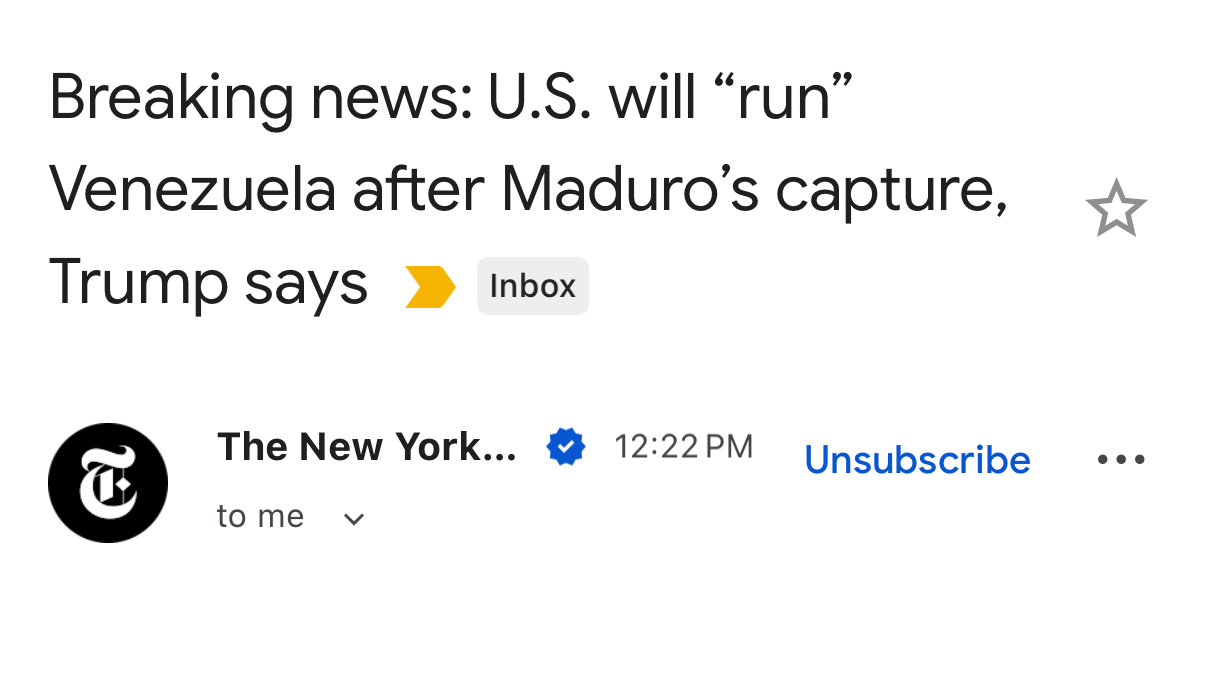
Task: Open the three-dot more options menu
Action: pos(1120,460)
